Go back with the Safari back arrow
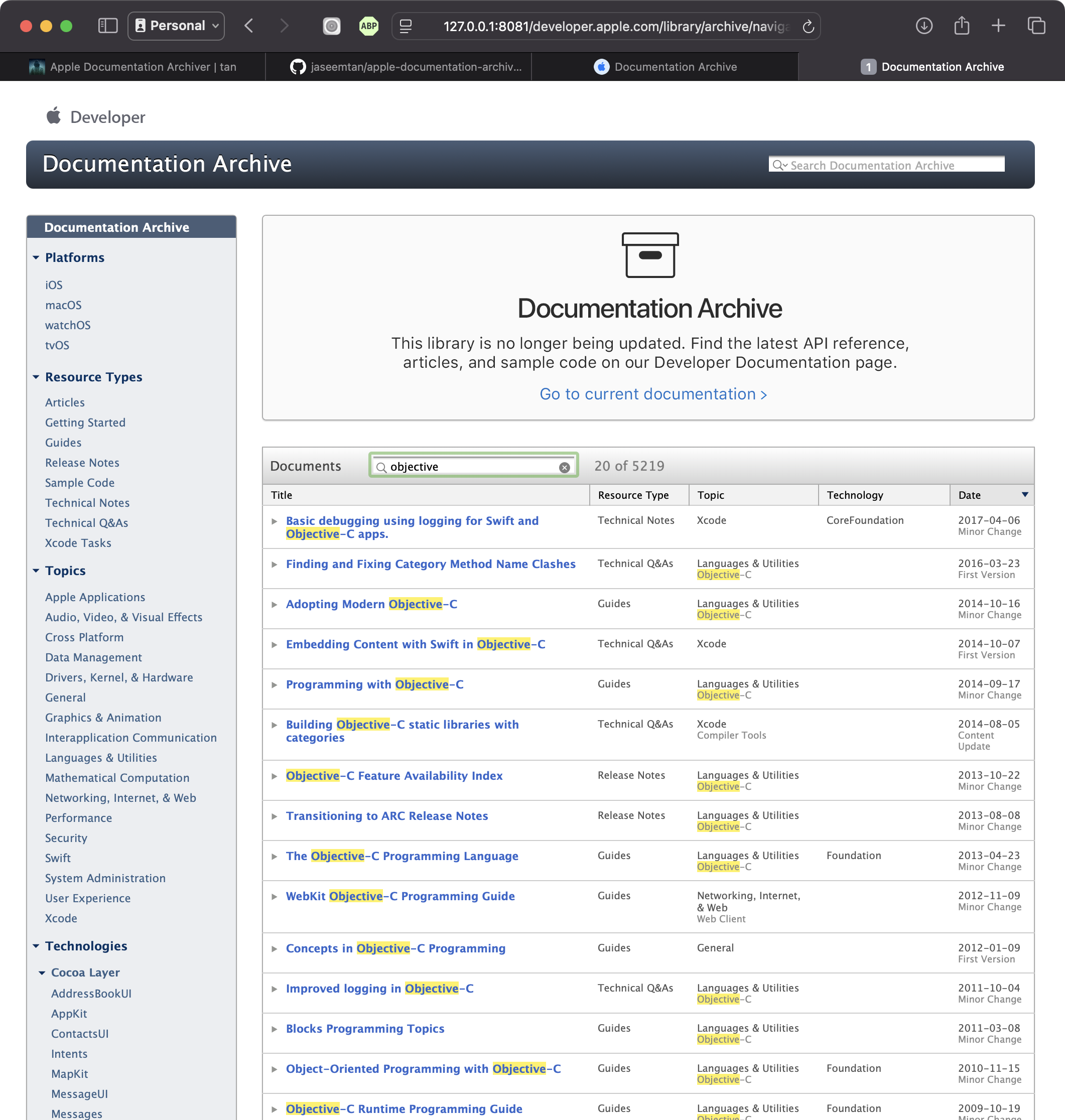Screen dimensions: 1065x1120 (x=248, y=26)
